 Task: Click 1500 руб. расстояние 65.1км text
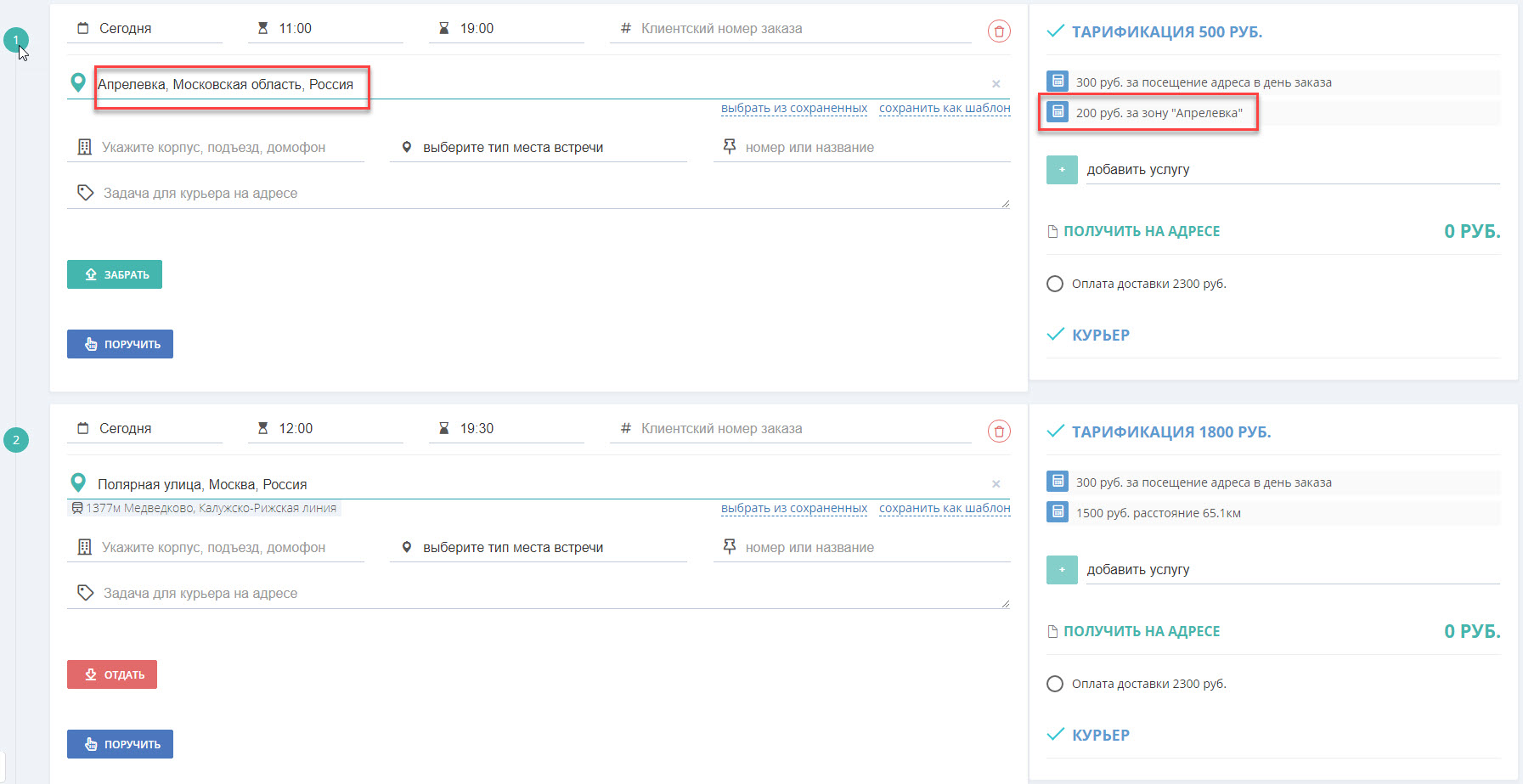[1159, 513]
